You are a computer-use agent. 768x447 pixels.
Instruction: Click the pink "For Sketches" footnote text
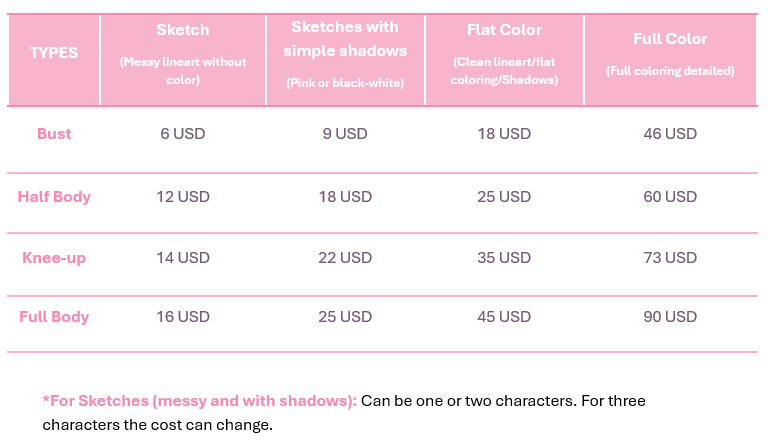pos(200,401)
